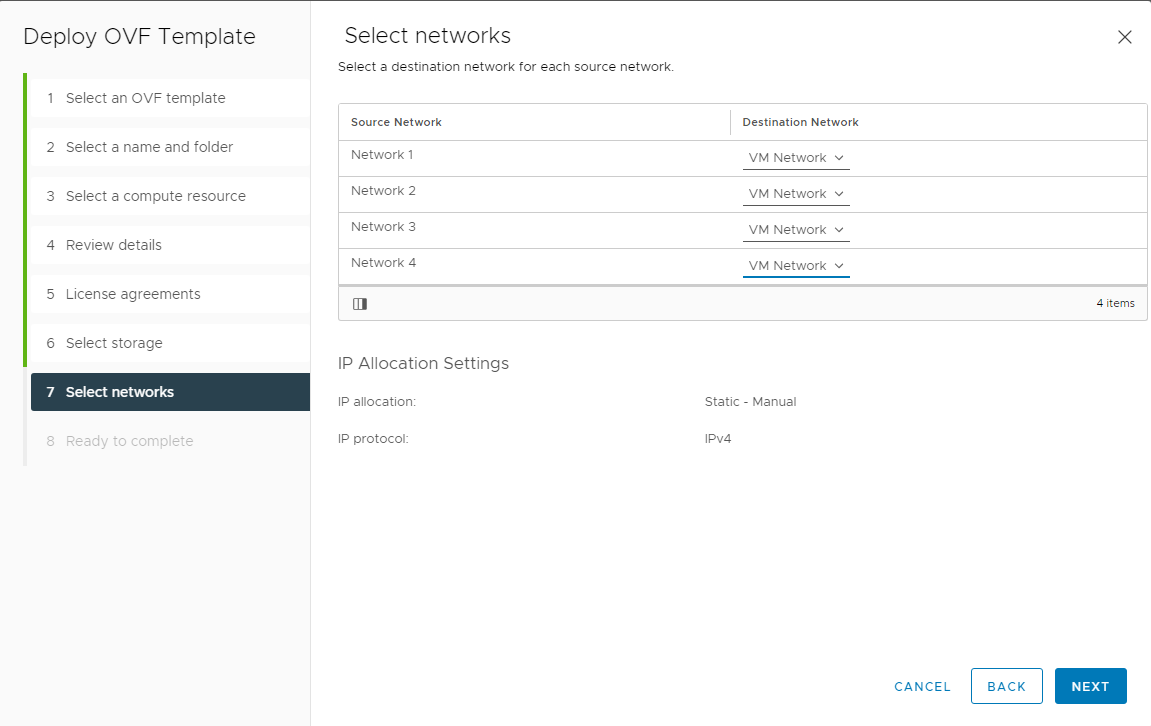Go to the Select a name and folder step
Screen dimensions: 1151x726
point(148,146)
